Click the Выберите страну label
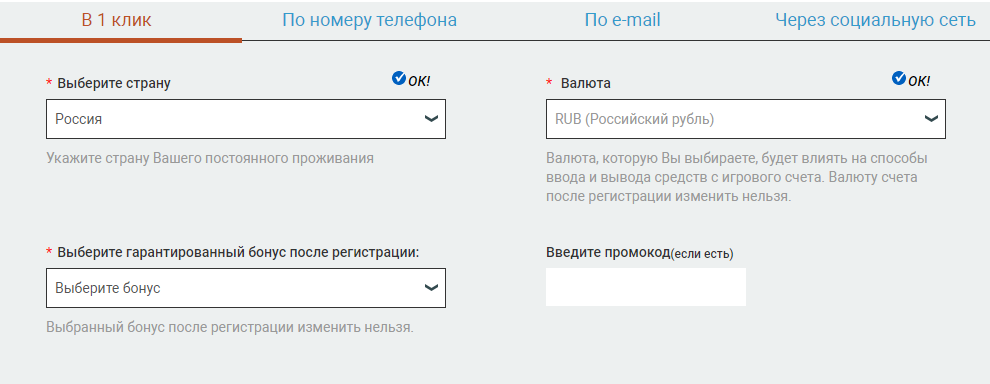 click(114, 83)
